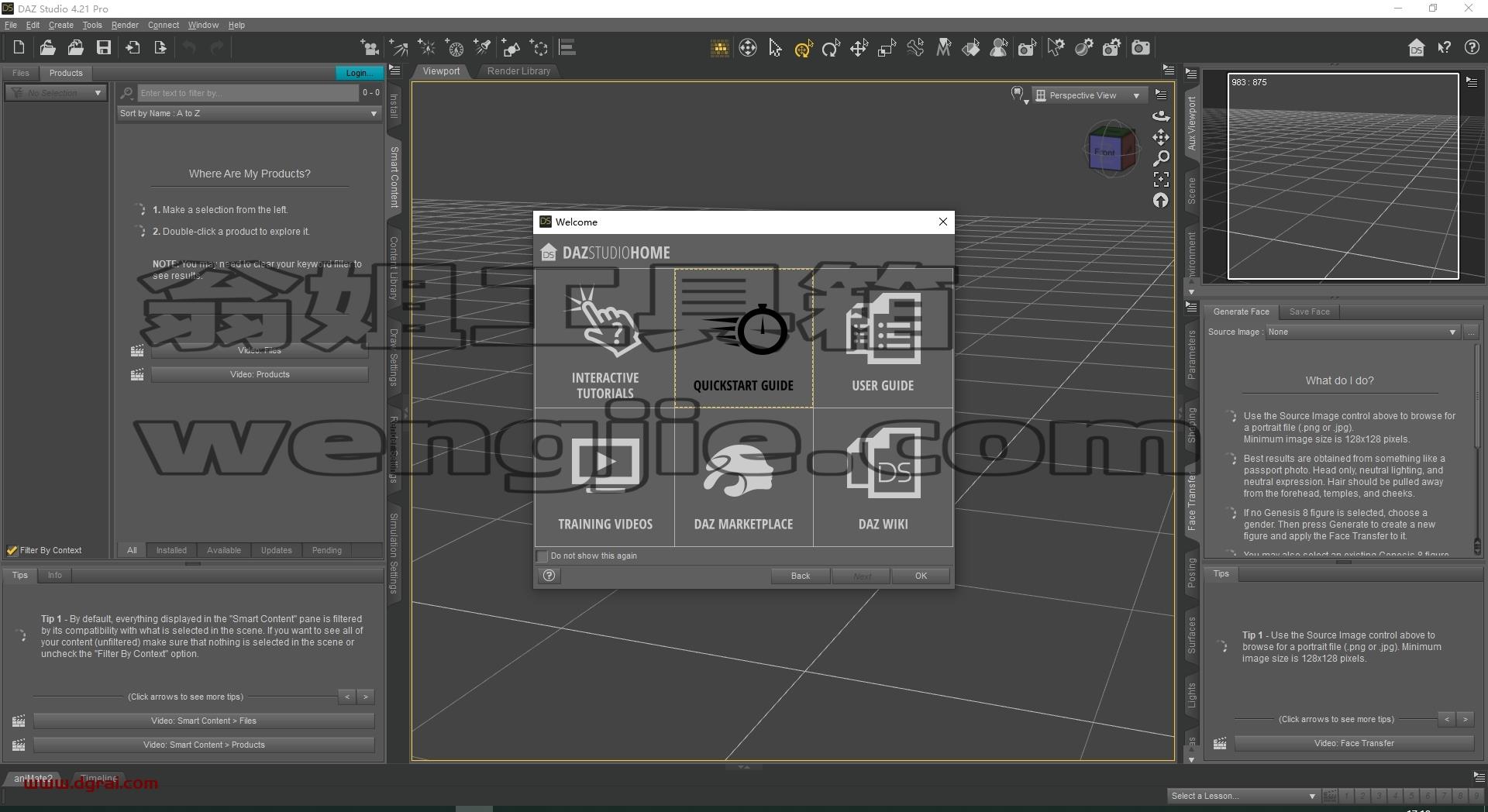Switch to the Info tab
Viewport: 1488px width, 812px height.
pyautogui.click(x=54, y=575)
